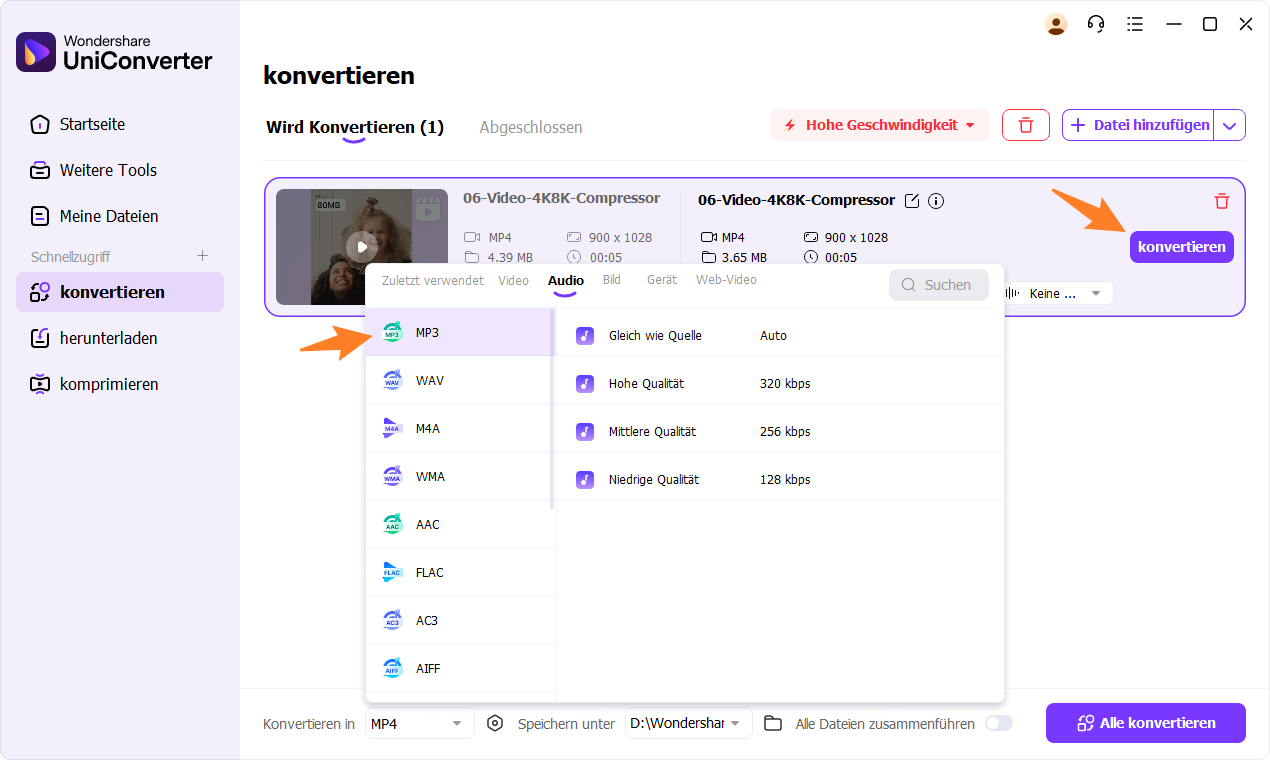Click the konvertieren button for the file
The image size is (1270, 760).
point(1182,247)
